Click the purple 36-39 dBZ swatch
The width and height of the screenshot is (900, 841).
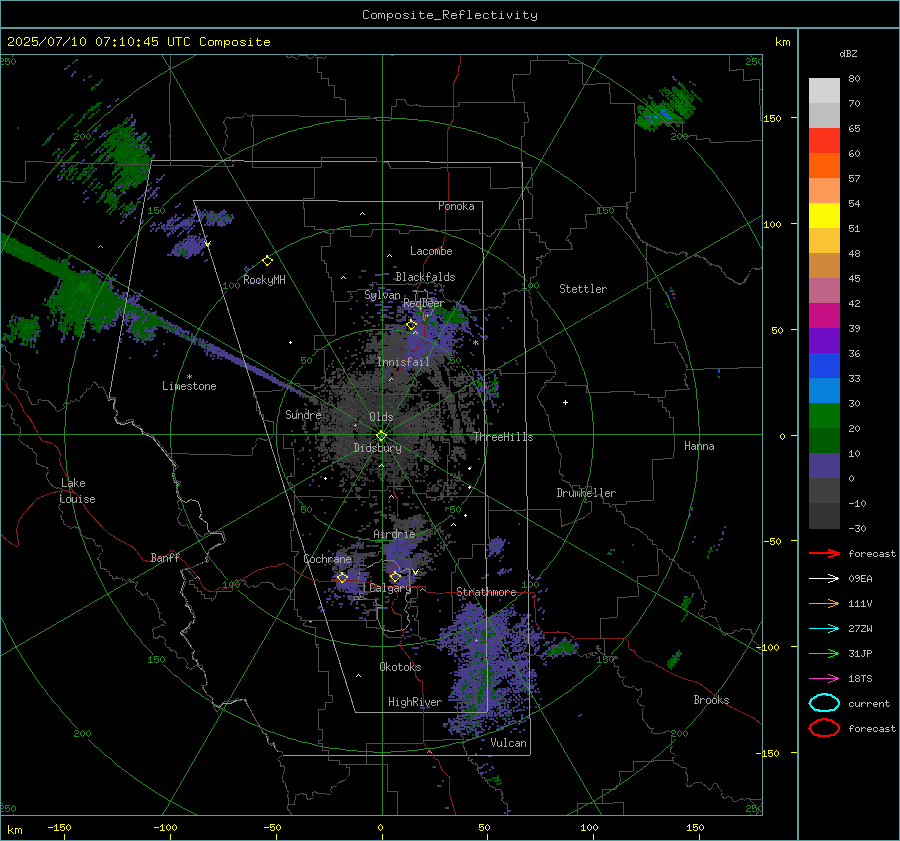click(824, 341)
